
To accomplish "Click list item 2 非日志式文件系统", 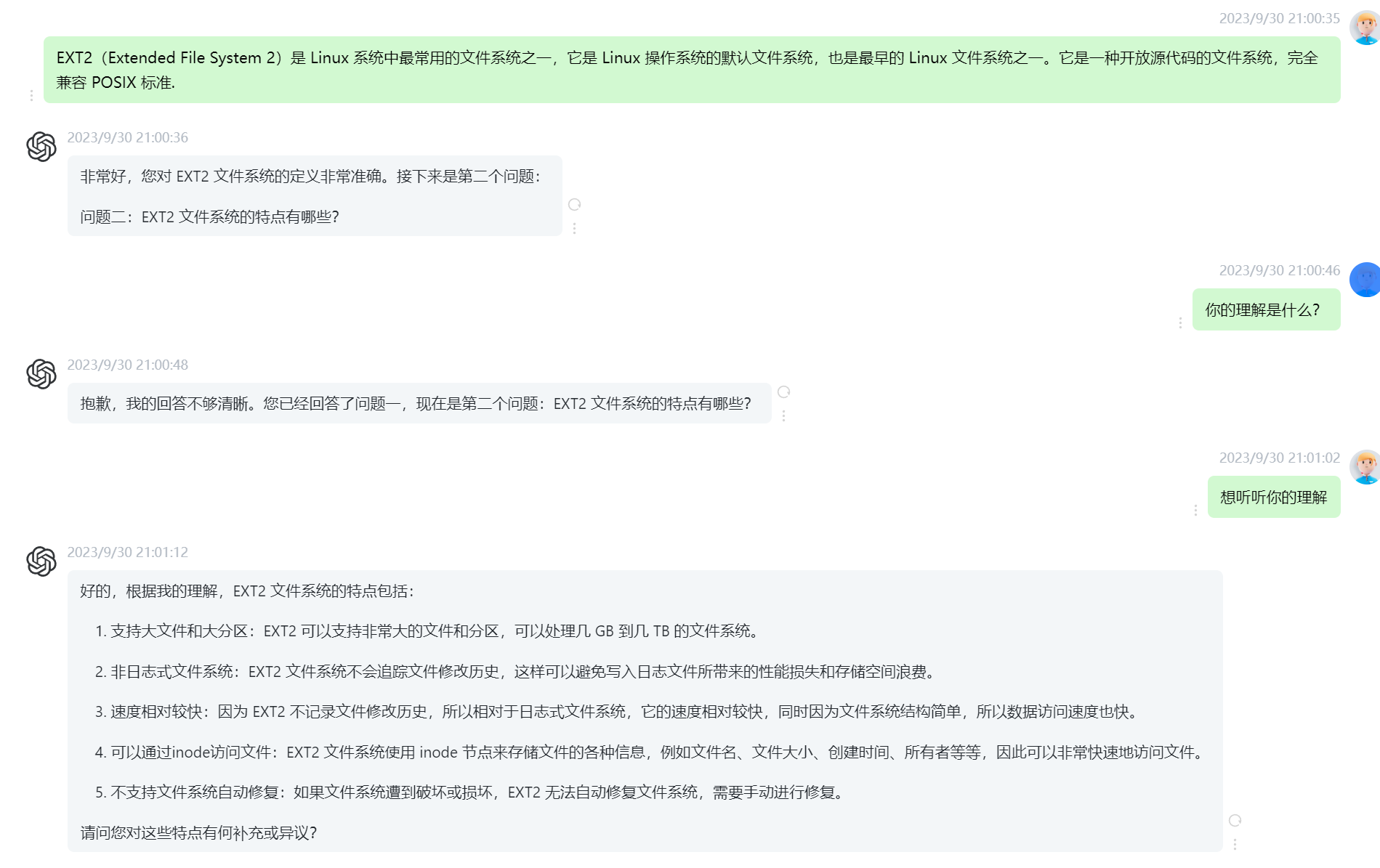I will (515, 672).
